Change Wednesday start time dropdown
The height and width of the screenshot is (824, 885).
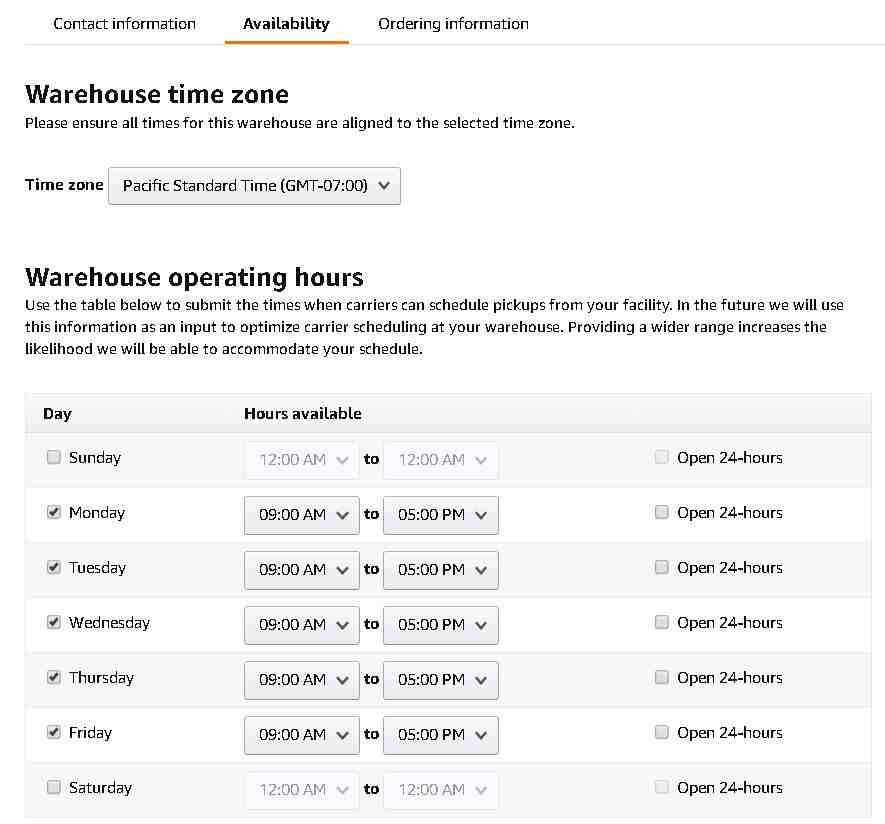[x=301, y=625]
